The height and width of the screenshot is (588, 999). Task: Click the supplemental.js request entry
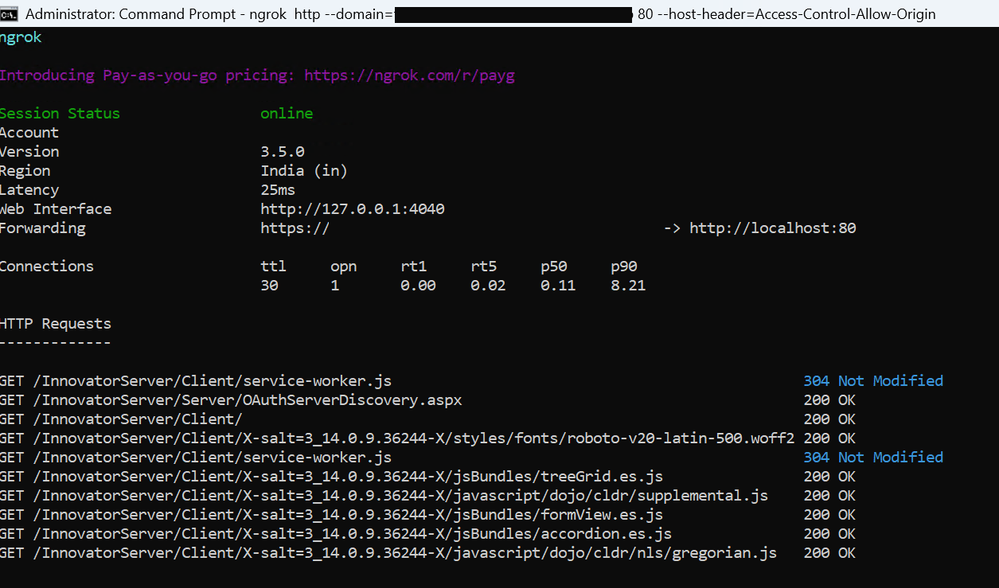click(x=383, y=496)
